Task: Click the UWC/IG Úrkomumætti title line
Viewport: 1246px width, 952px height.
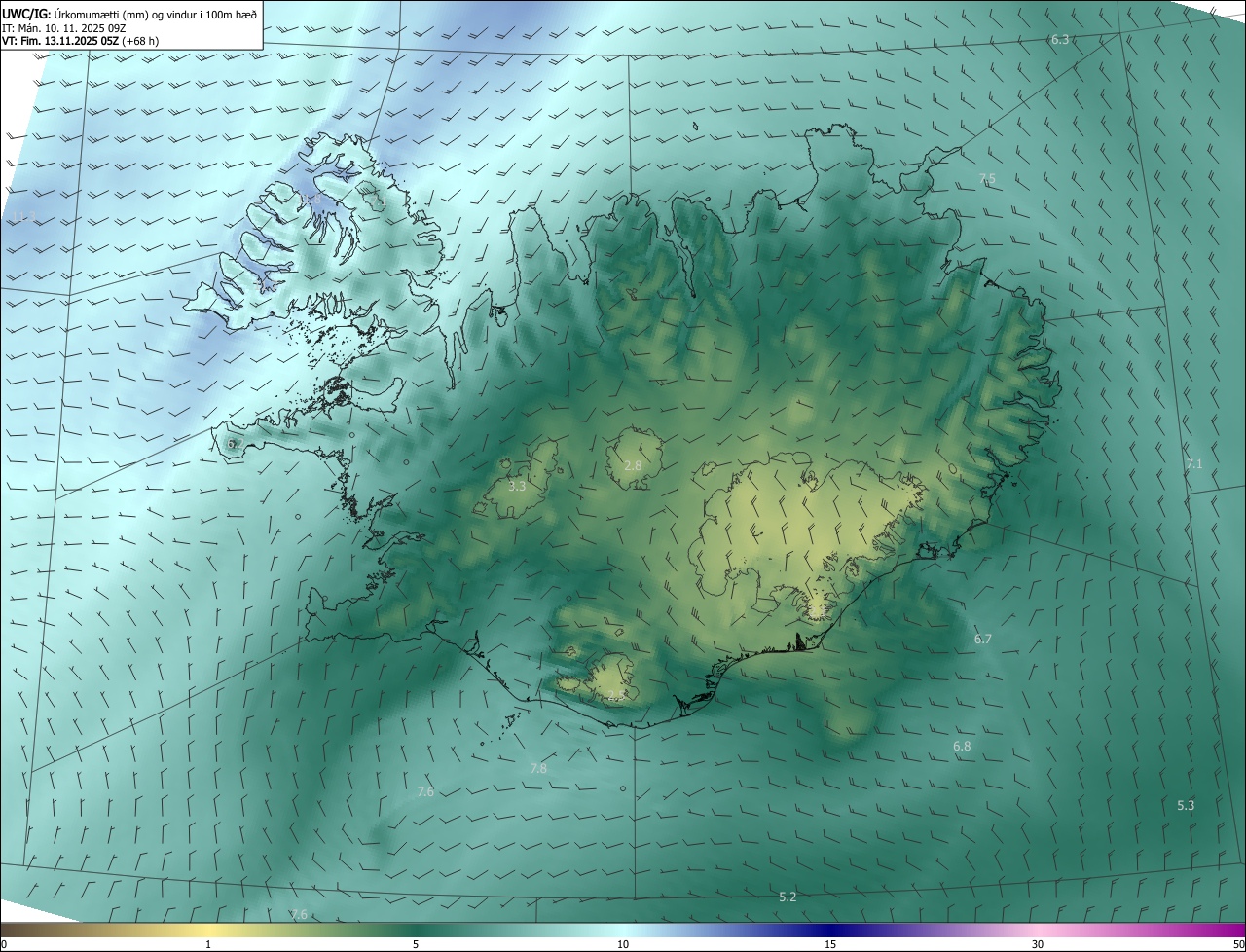Action: point(129,14)
